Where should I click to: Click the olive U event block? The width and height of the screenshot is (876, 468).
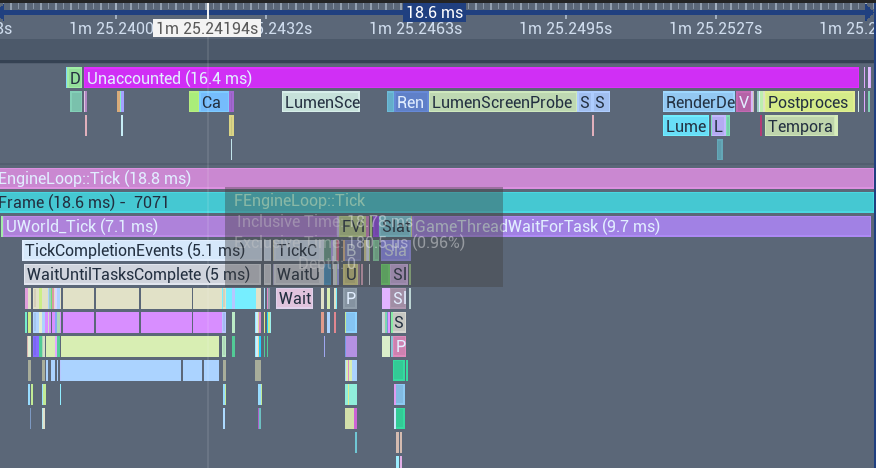pyautogui.click(x=351, y=274)
